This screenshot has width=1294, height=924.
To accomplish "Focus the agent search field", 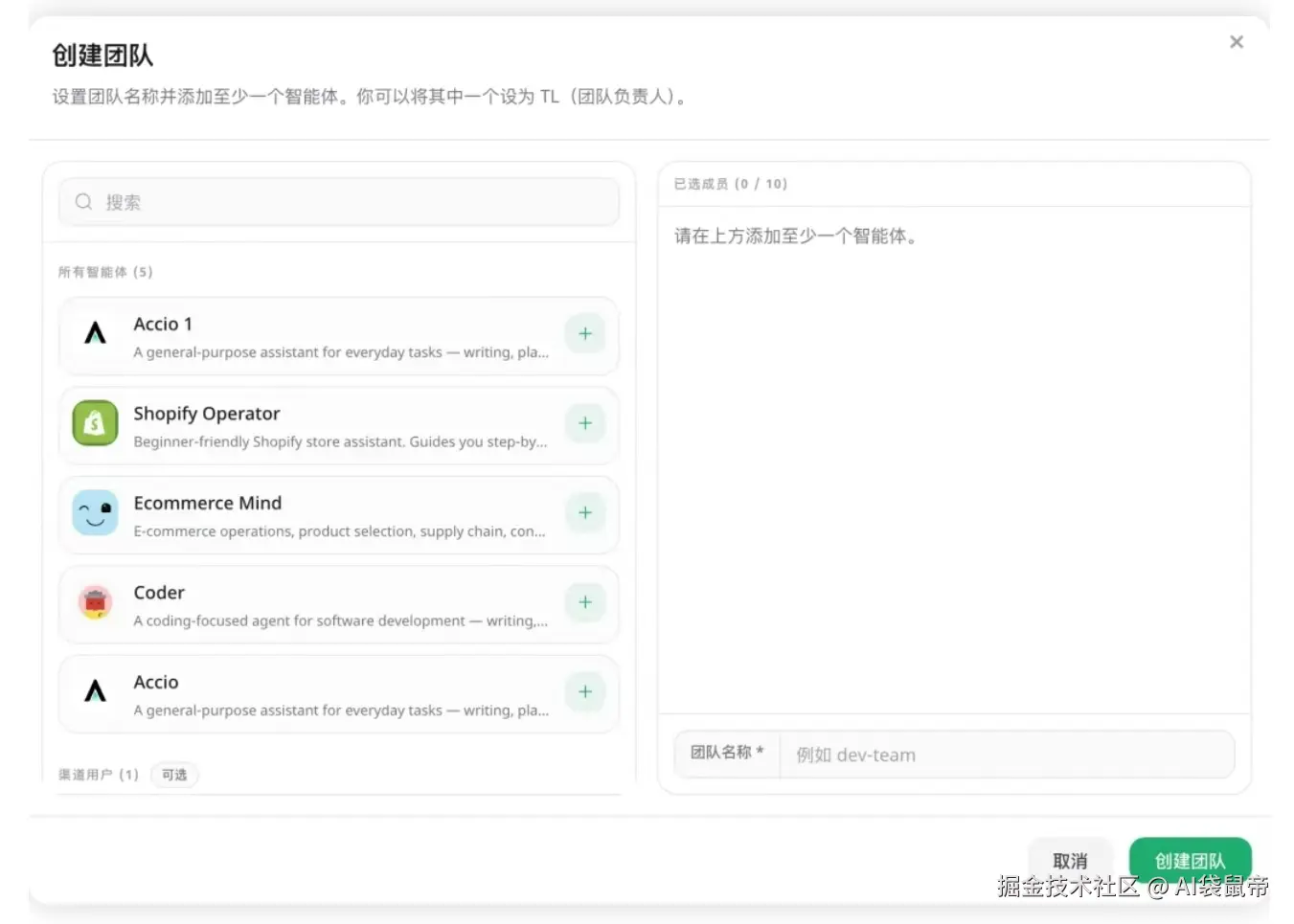I will click(339, 202).
